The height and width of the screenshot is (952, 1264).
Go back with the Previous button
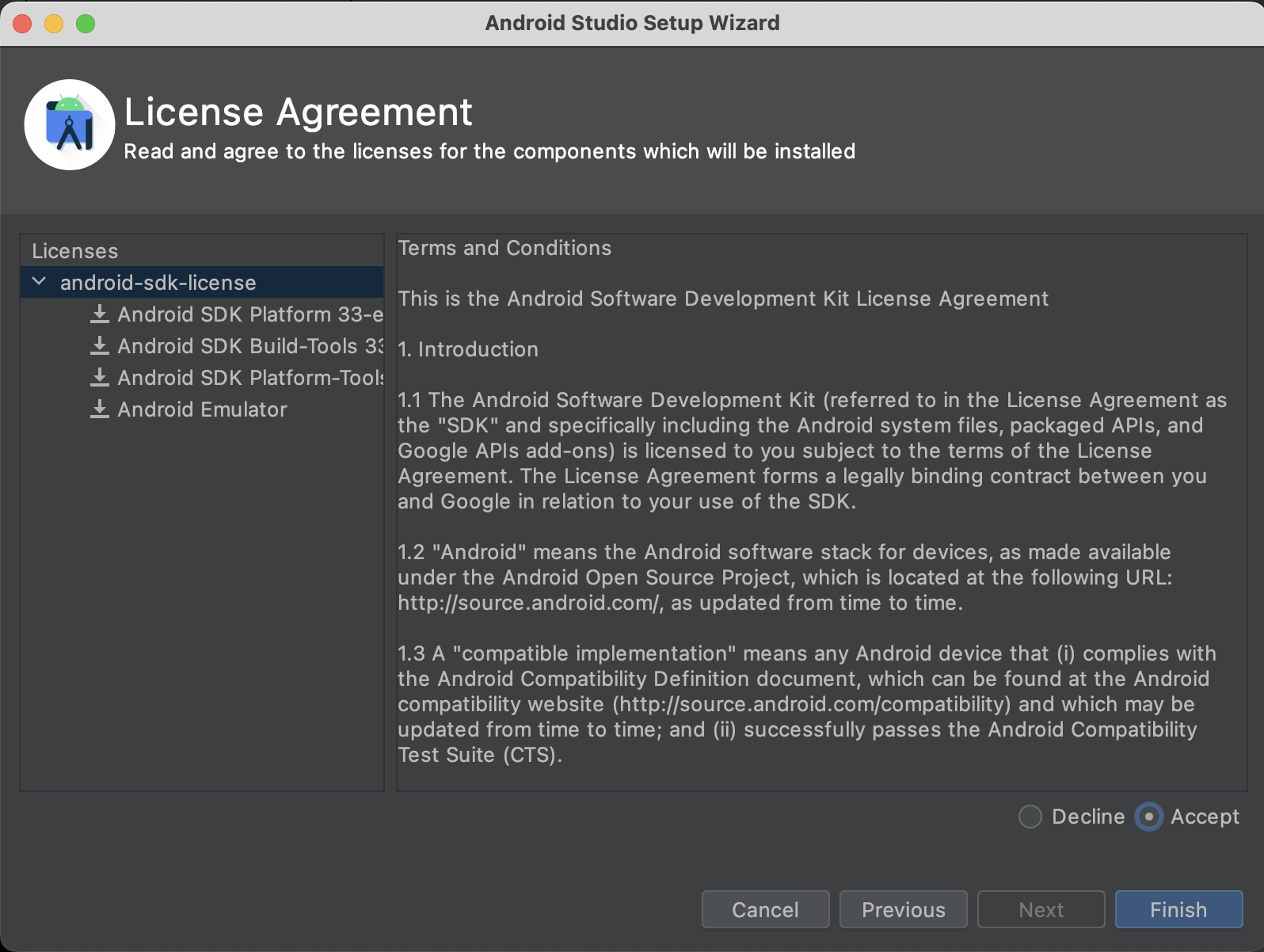pyautogui.click(x=903, y=909)
